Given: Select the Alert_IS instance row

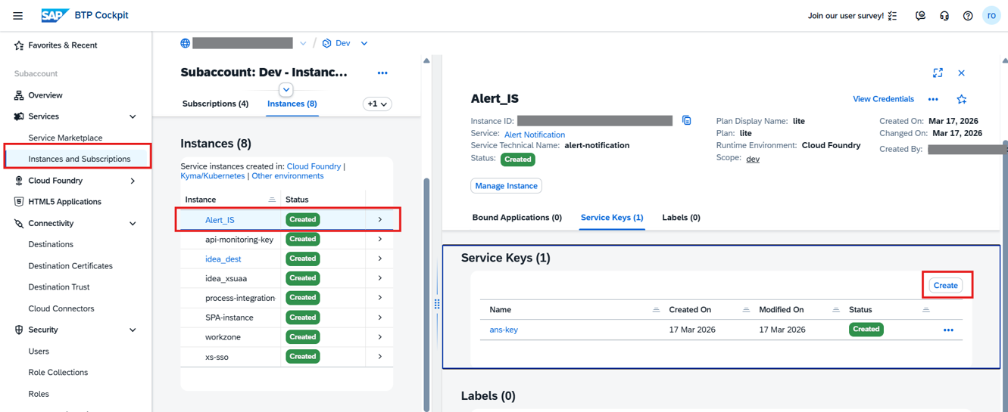Looking at the screenshot, I should 288,219.
